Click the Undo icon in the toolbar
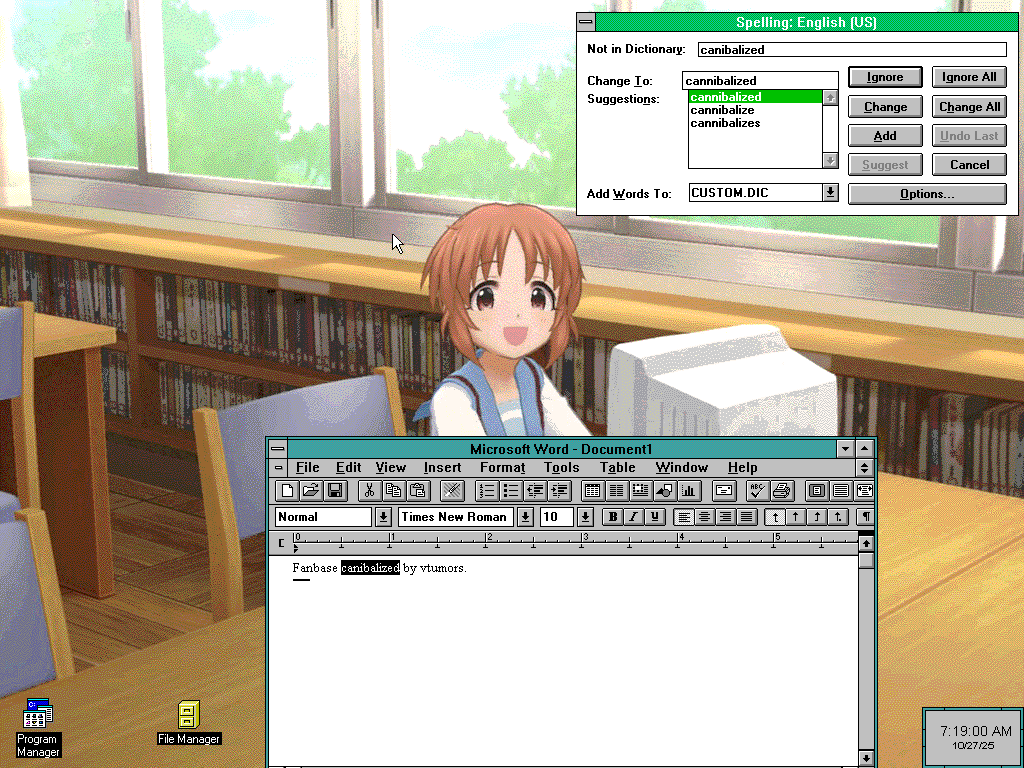Viewport: 1024px width, 768px height. tap(452, 490)
